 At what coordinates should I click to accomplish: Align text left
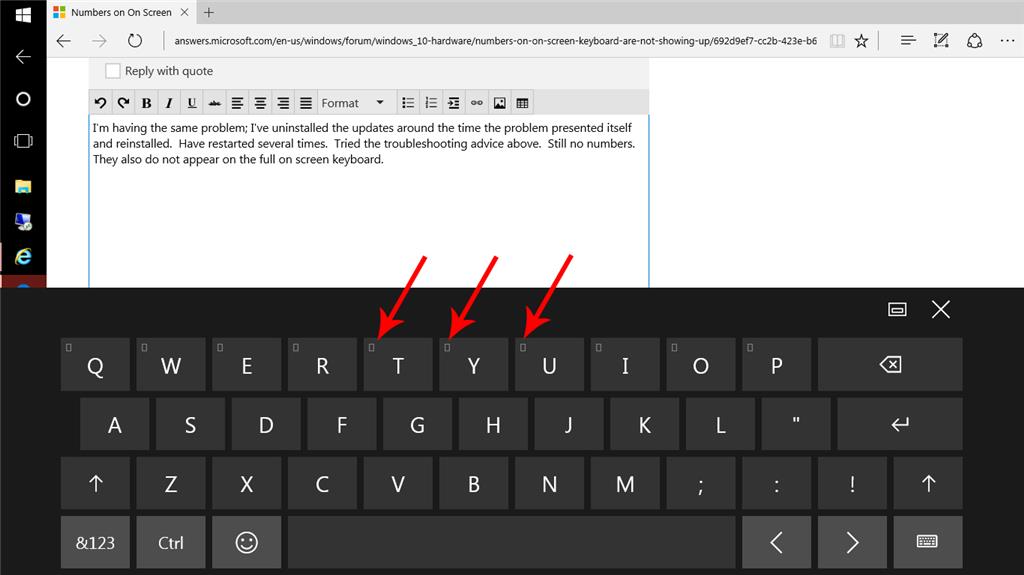click(x=237, y=103)
